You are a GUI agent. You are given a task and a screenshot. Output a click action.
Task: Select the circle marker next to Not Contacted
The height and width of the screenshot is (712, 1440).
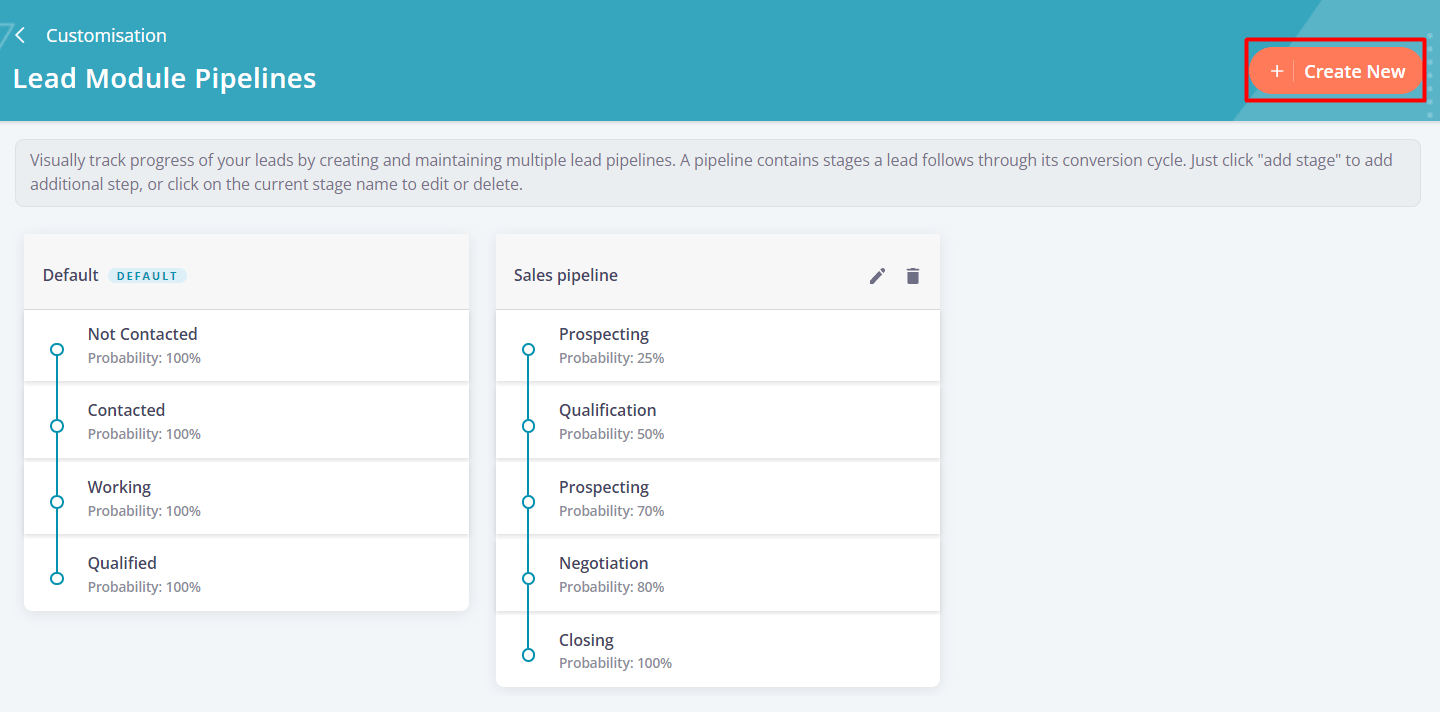click(56, 349)
